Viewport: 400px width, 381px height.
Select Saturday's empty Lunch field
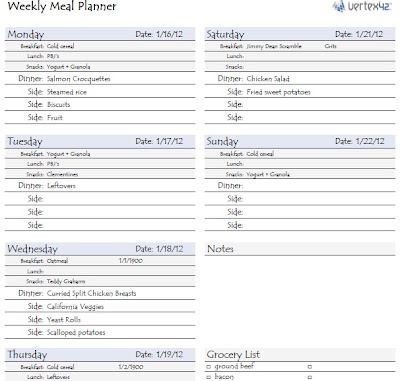pos(320,56)
